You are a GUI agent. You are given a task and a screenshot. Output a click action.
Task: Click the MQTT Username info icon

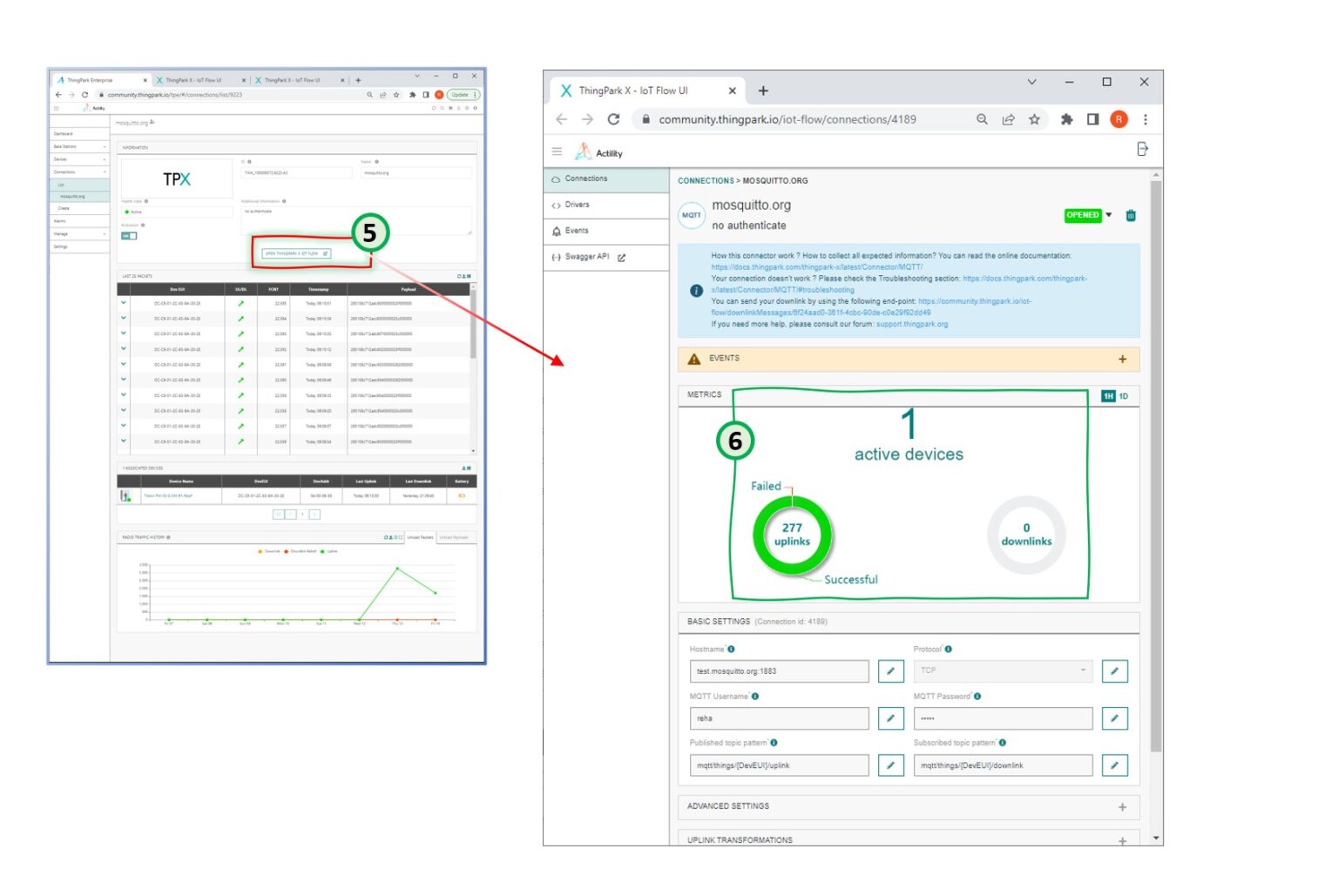tap(754, 697)
